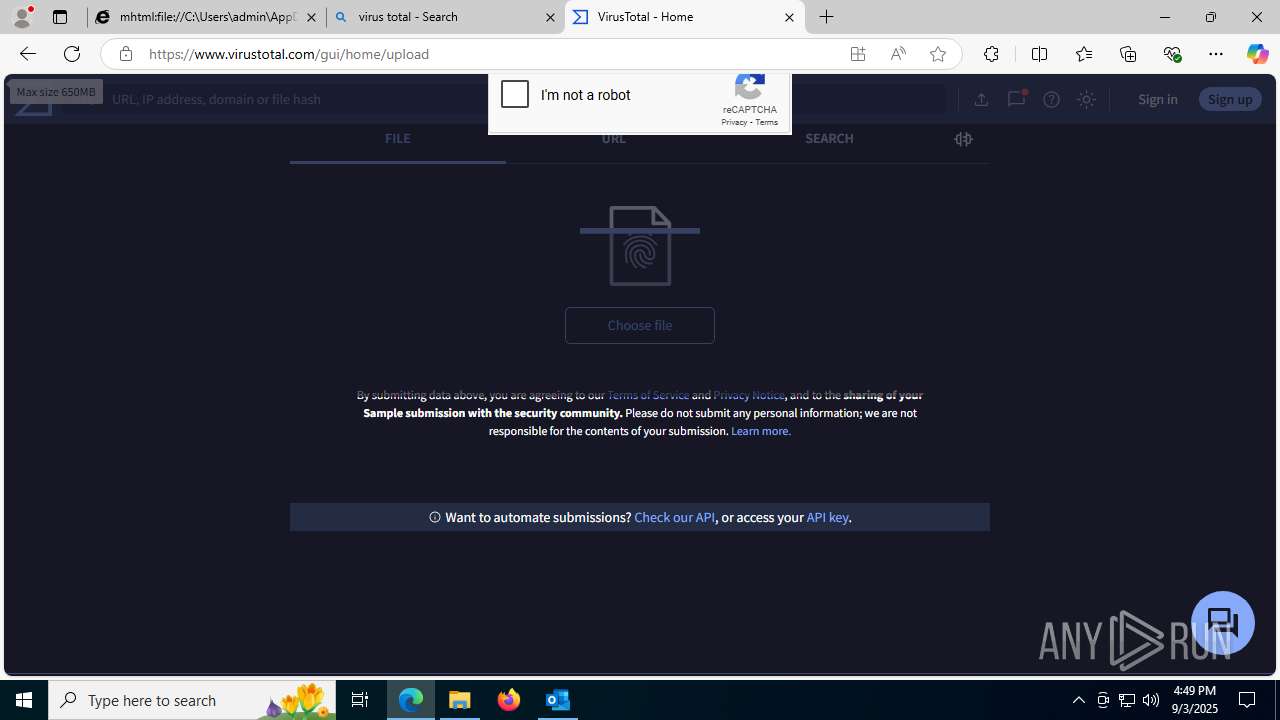Refresh the current page
1280x720 pixels.
[72, 54]
